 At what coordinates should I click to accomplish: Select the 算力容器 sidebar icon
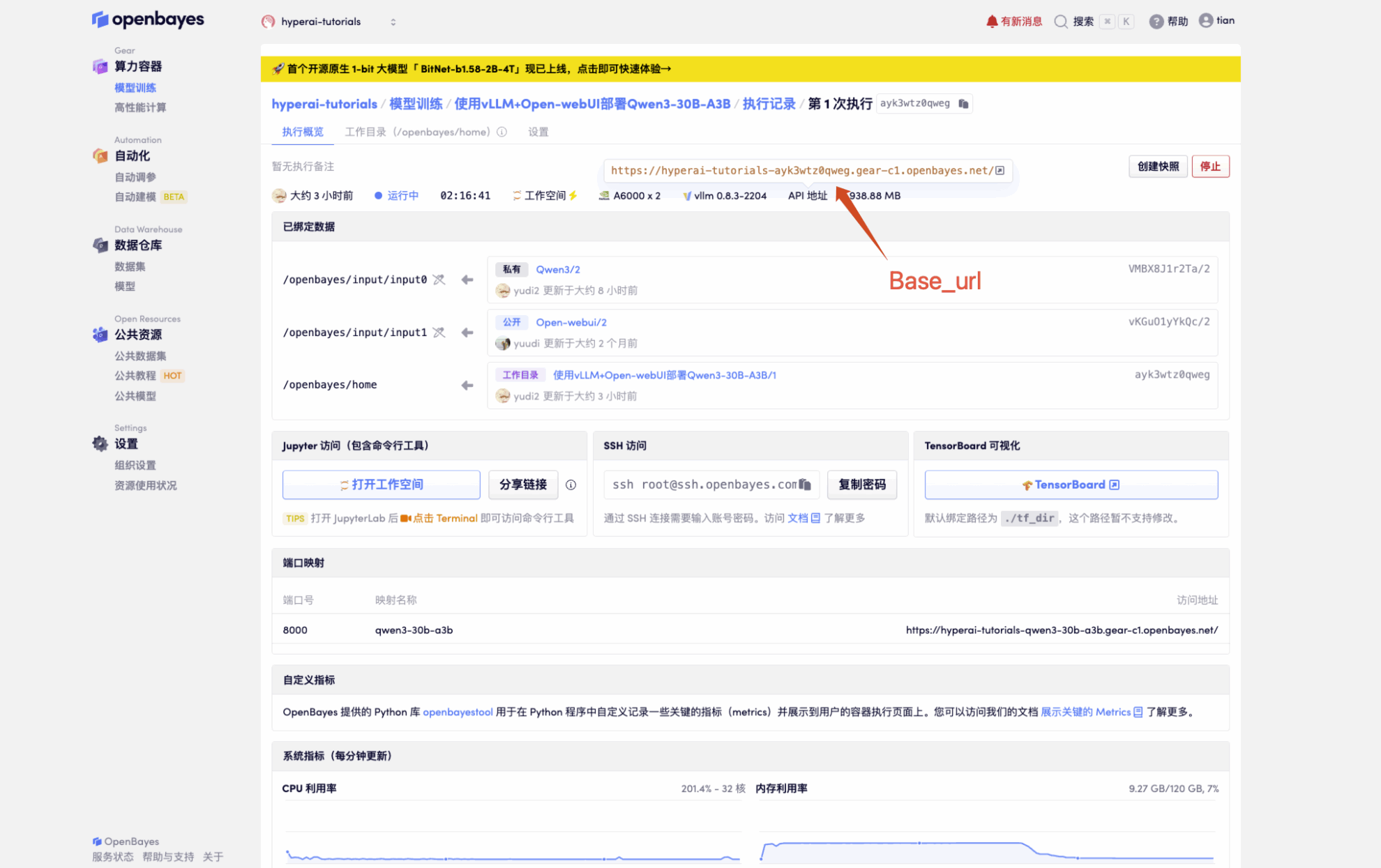(100, 66)
